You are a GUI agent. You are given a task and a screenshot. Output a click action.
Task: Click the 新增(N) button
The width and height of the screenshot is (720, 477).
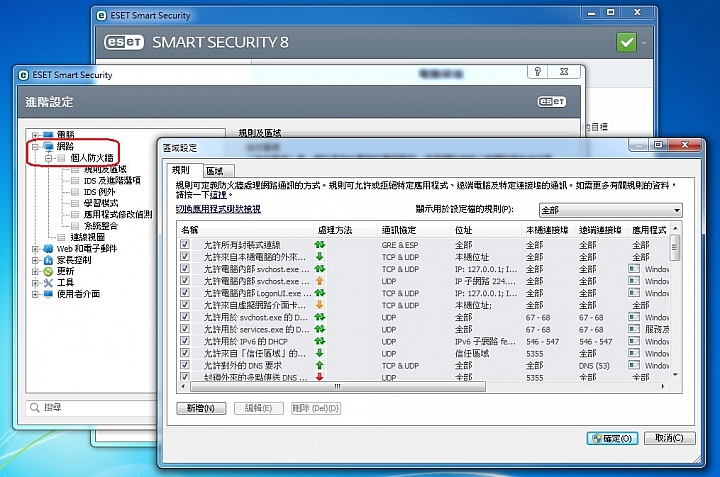pos(201,408)
